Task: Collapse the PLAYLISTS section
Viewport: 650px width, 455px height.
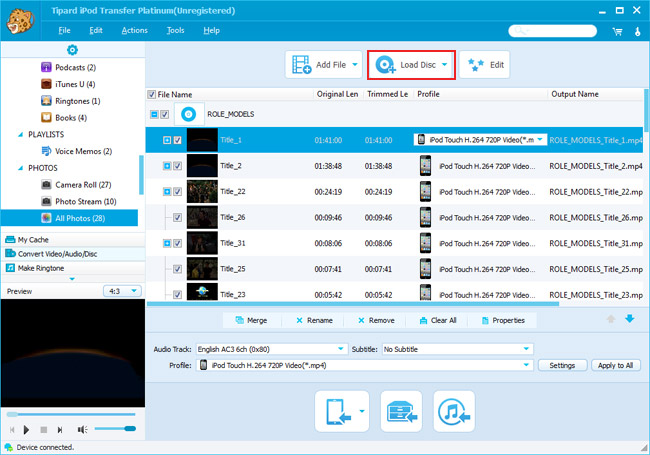Action: pyautogui.click(x=20, y=135)
